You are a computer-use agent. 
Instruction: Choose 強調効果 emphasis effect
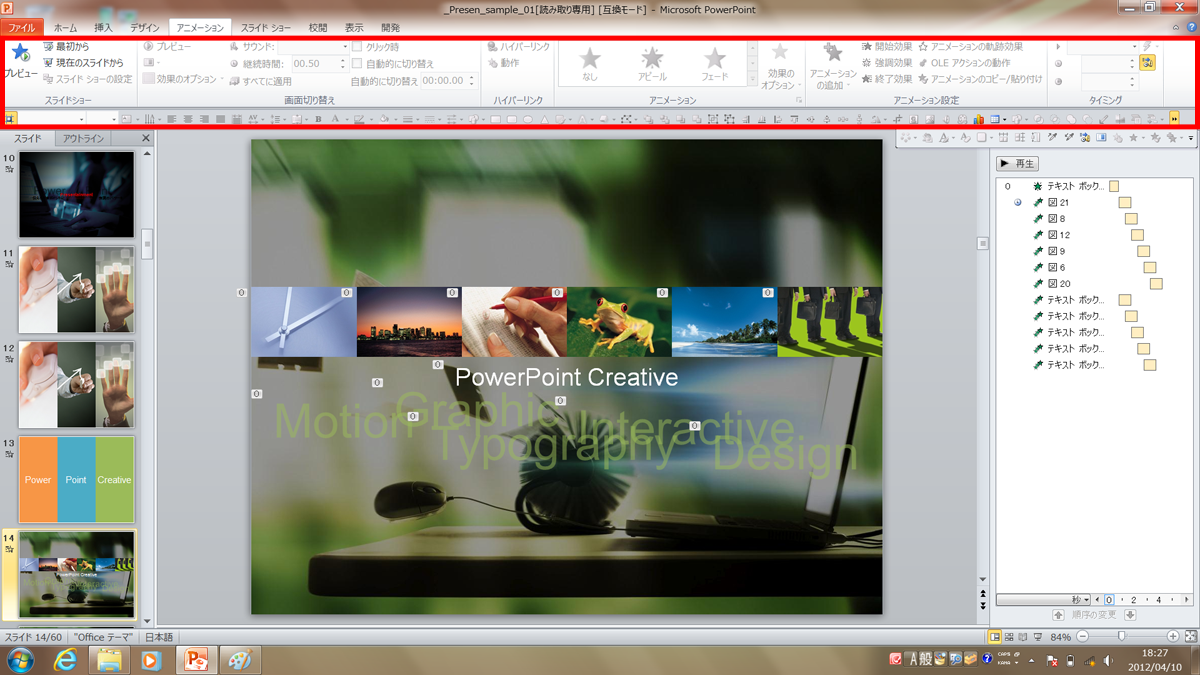(887, 63)
